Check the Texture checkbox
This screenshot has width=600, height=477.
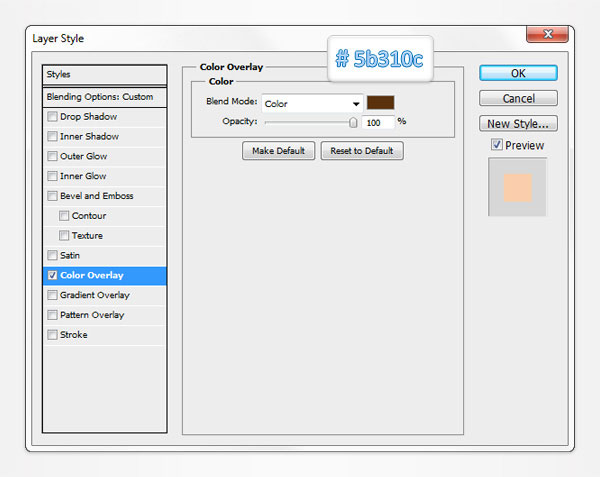64,235
